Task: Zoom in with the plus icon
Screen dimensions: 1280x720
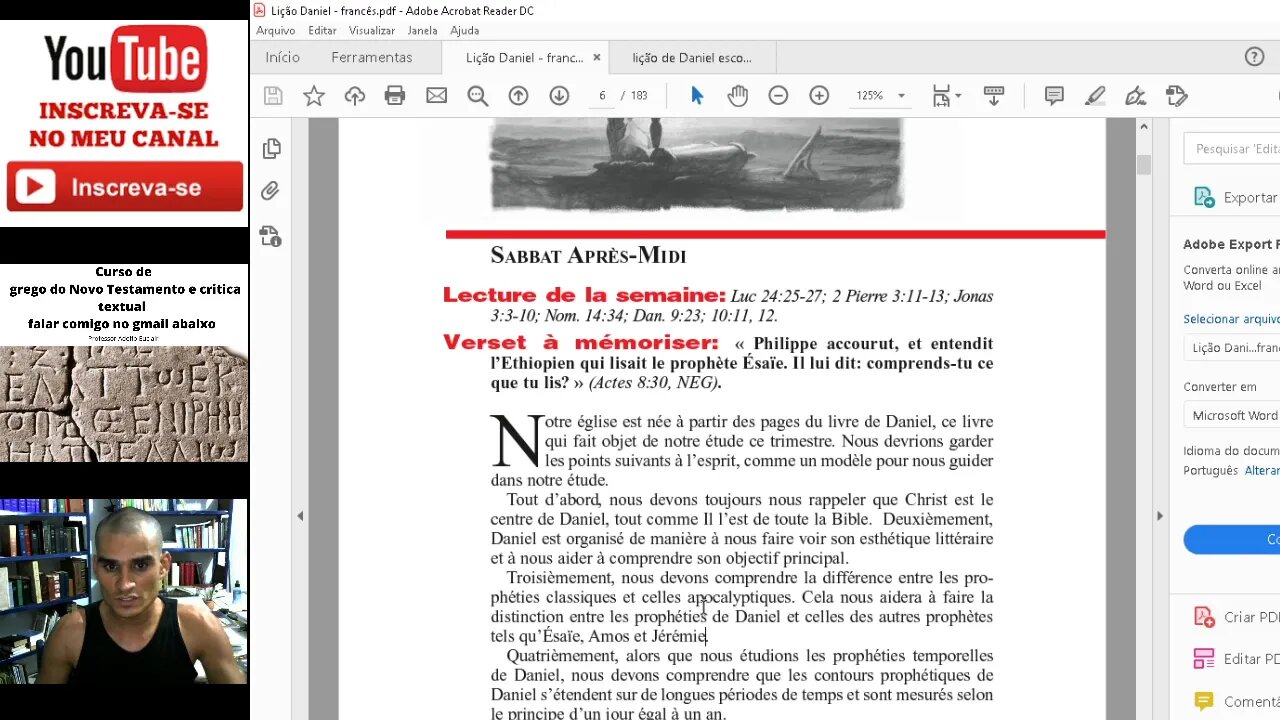Action: pyautogui.click(x=819, y=96)
